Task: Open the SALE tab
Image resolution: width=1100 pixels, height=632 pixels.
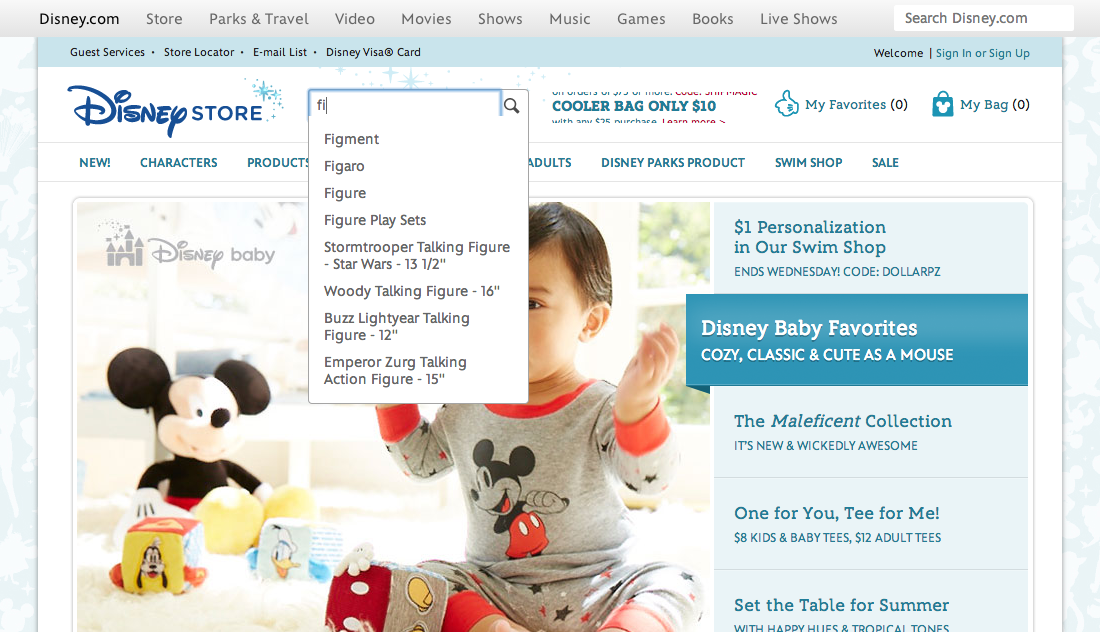Action: (885, 163)
